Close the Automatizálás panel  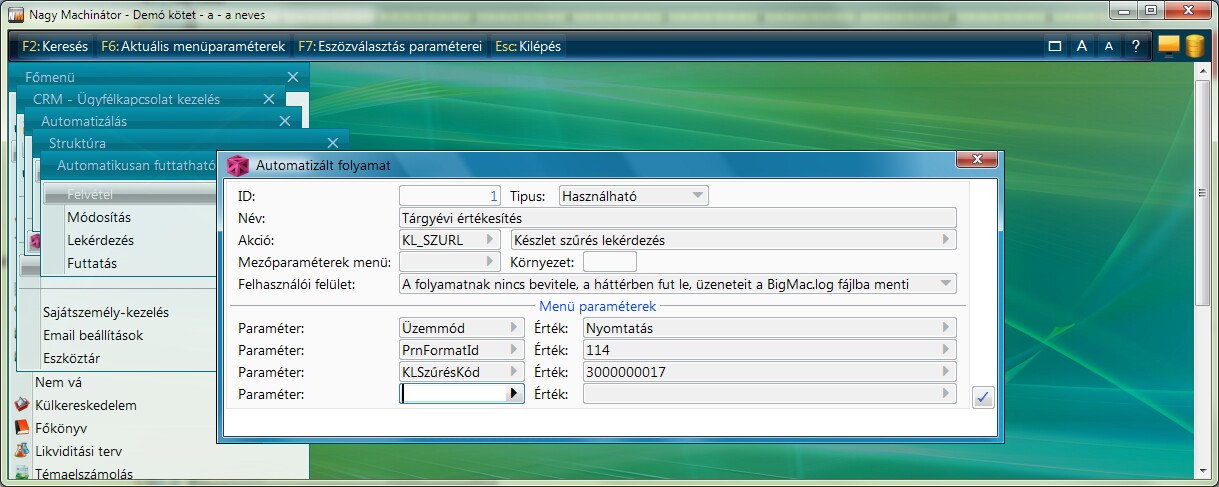coord(285,121)
